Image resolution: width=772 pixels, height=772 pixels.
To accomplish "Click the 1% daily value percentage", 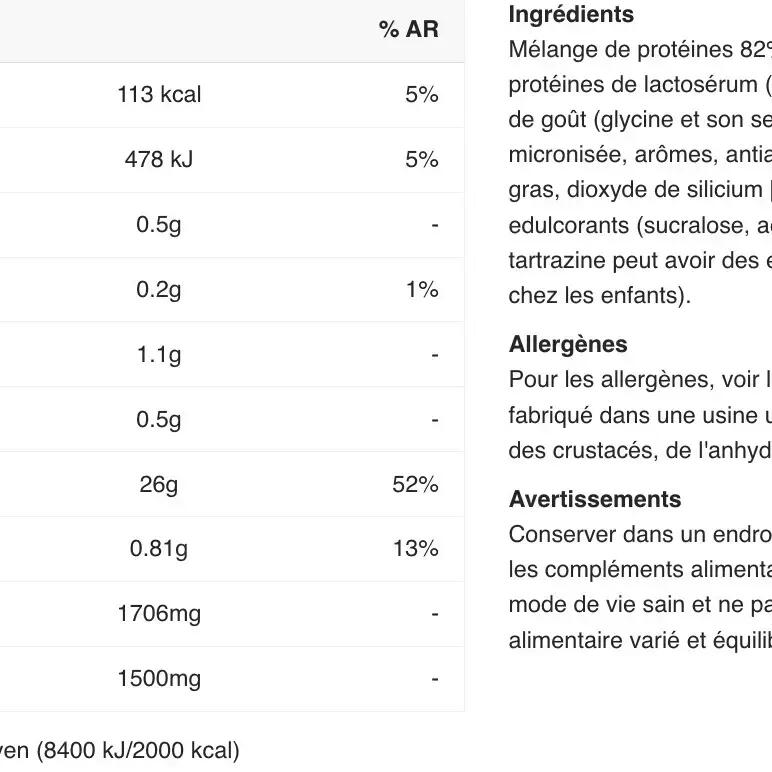I will 422,290.
